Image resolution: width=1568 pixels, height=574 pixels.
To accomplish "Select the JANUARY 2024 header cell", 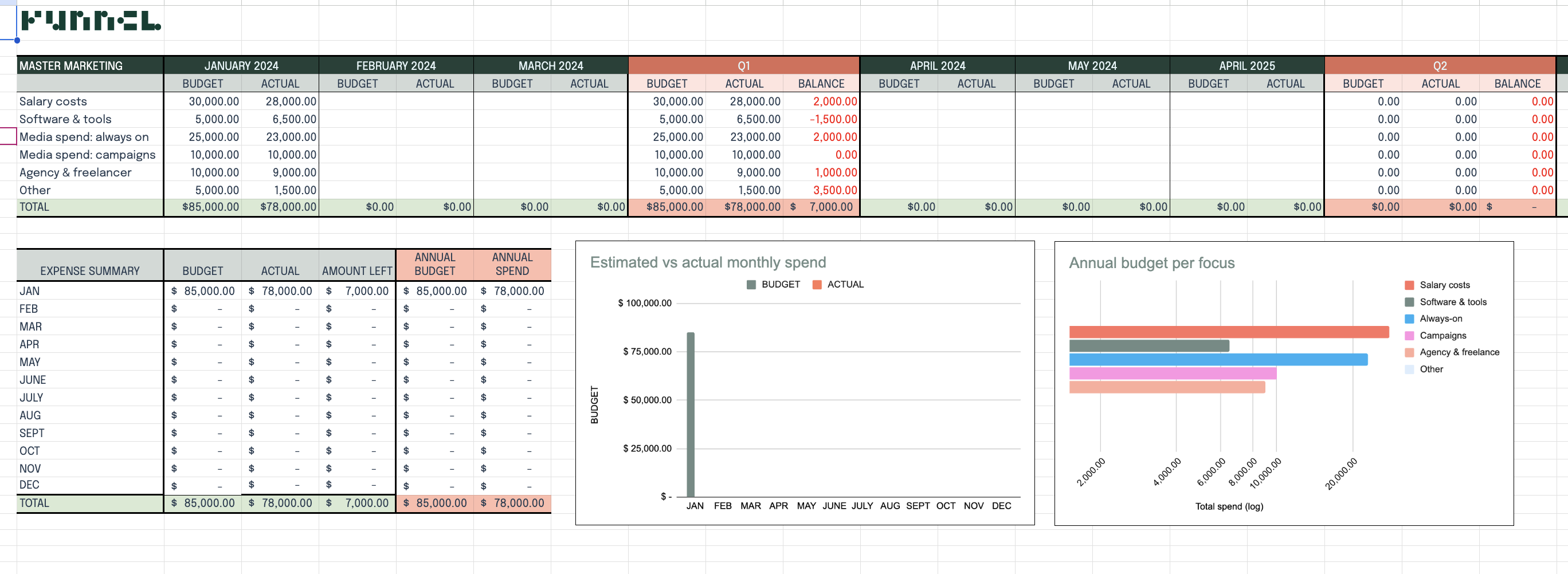I will tap(241, 66).
